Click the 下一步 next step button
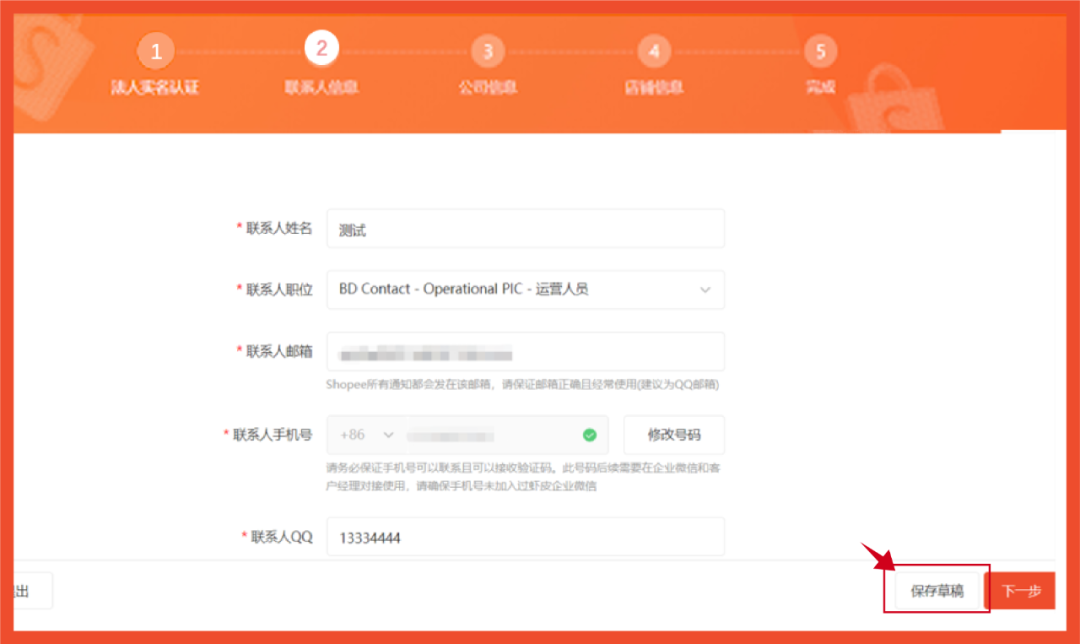Image resolution: width=1080 pixels, height=644 pixels. point(1022,590)
